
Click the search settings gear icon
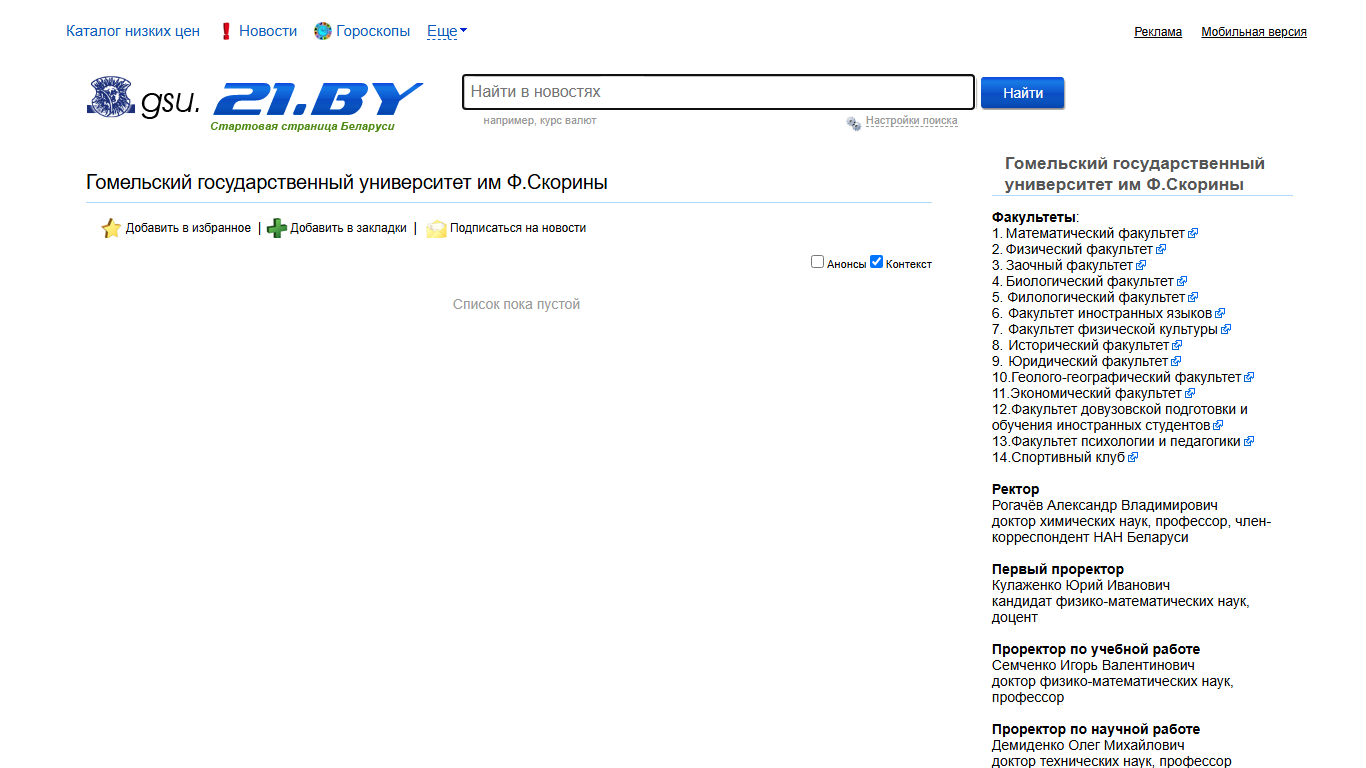(x=854, y=123)
